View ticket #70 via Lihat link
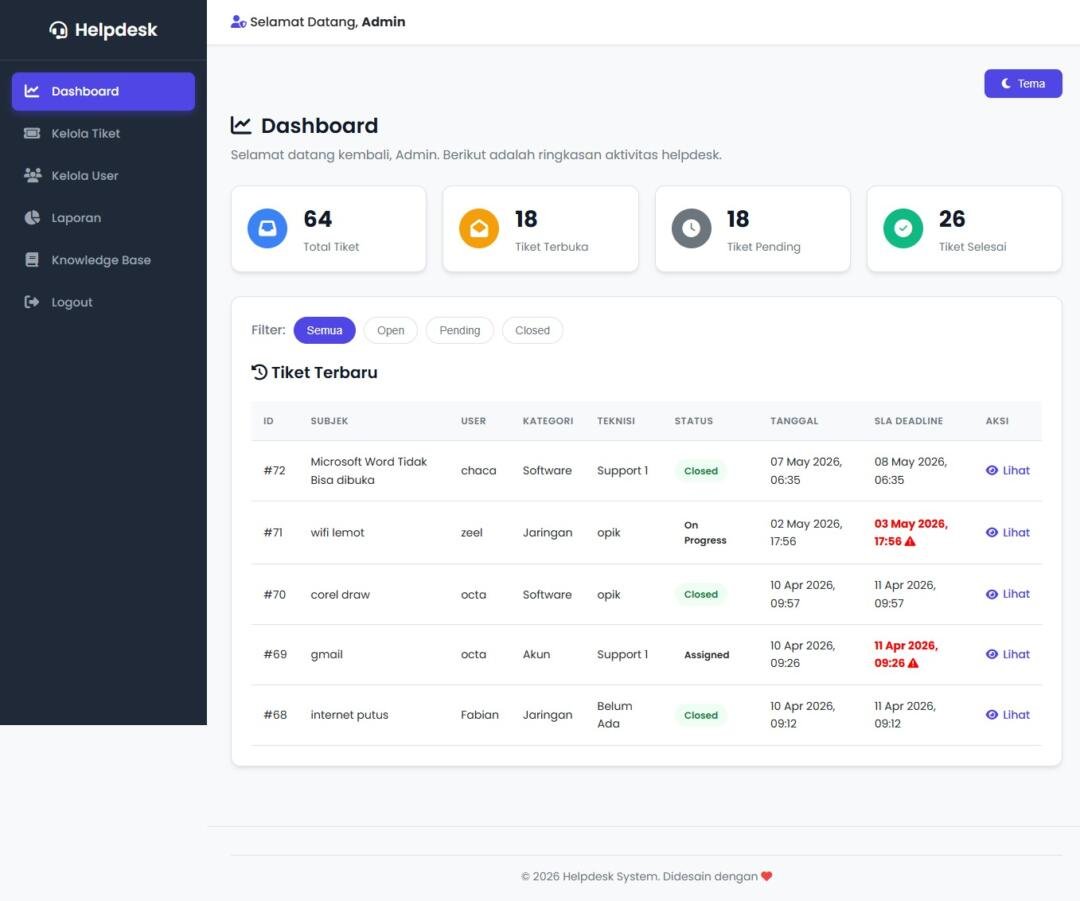The image size is (1080, 901). click(1008, 594)
